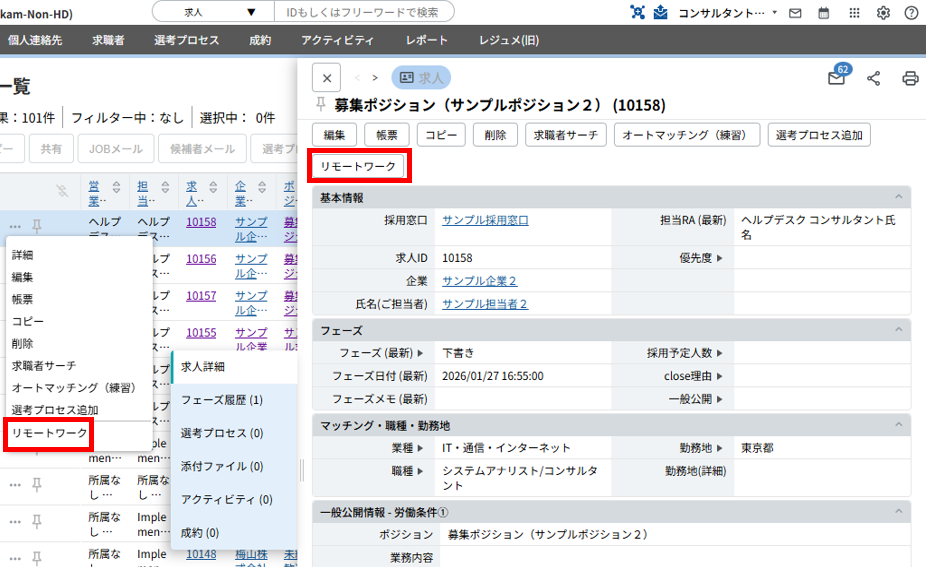Collapse the 基本情報 section
Screen dimensions: 926x567
tap(899, 198)
